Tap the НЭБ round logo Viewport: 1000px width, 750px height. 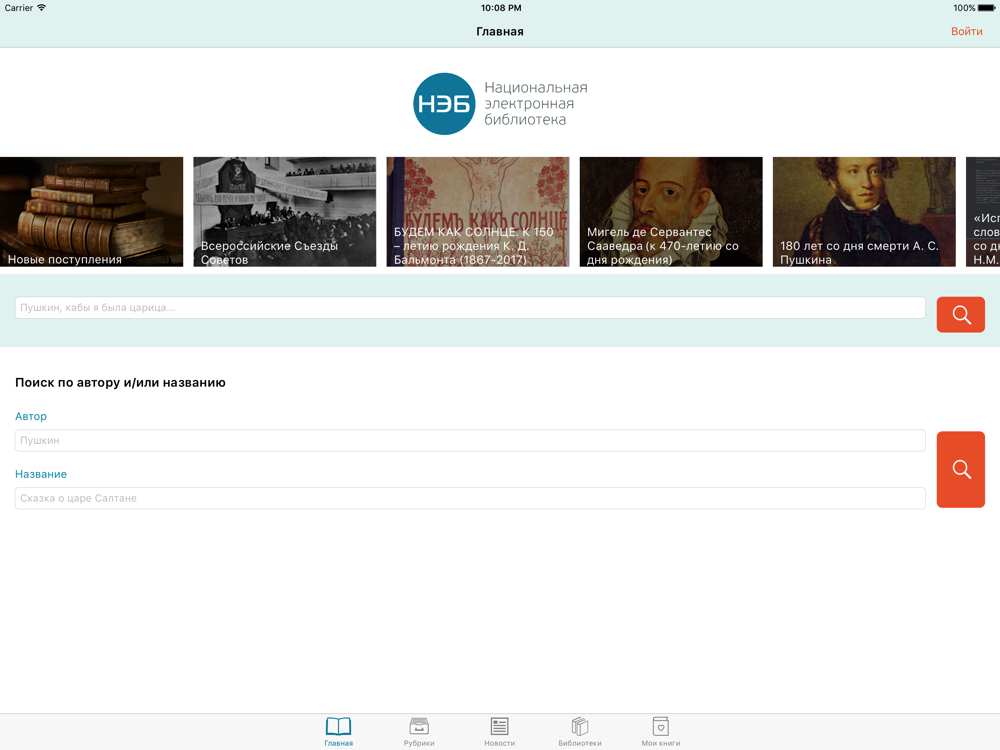(x=445, y=104)
